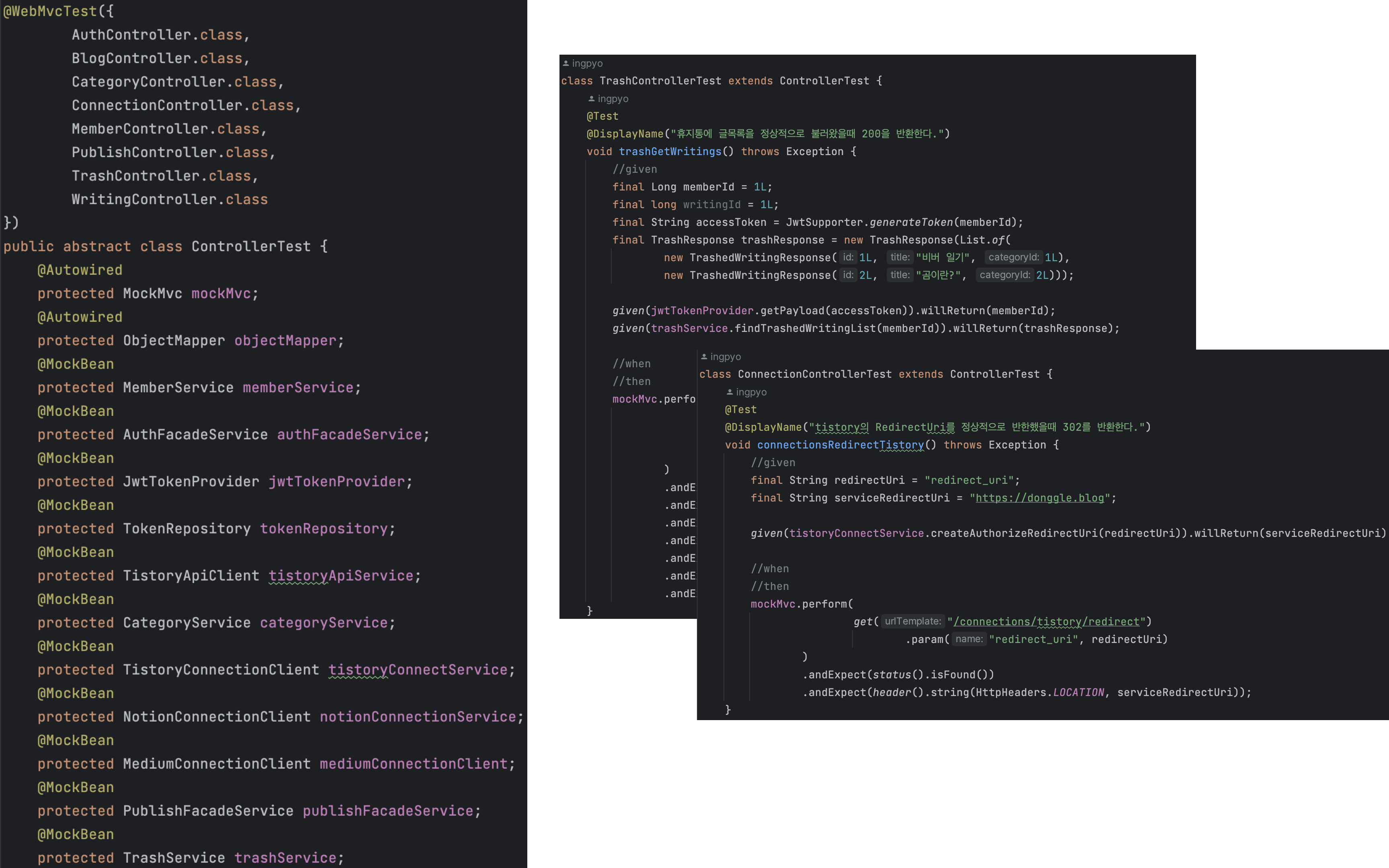Screen dimensions: 1389x868
Task: Click the "비버 일기" title string
Action: click(942, 258)
